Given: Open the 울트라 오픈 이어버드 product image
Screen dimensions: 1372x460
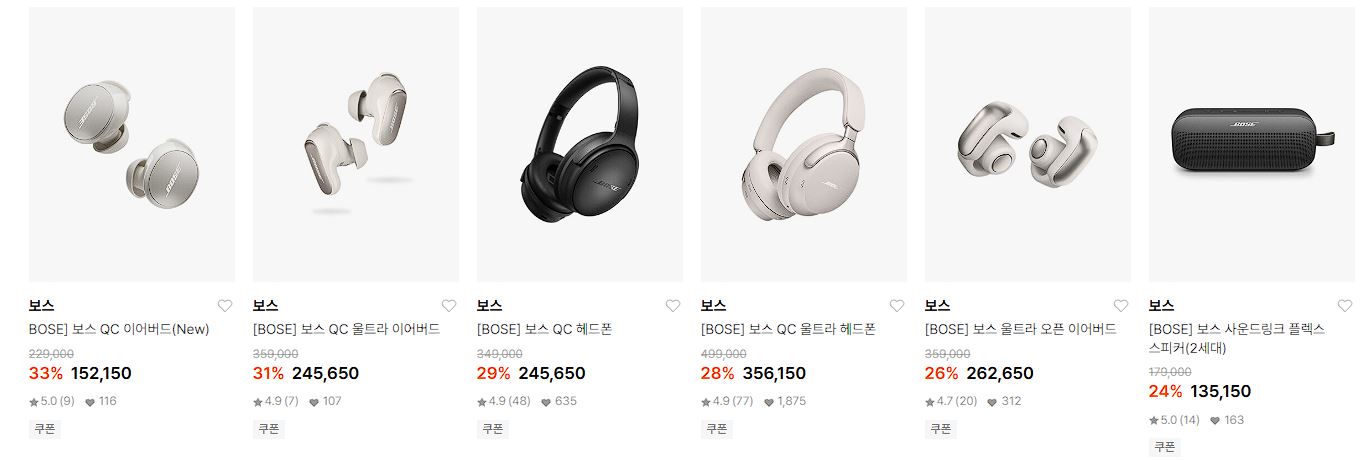Looking at the screenshot, I should click(x=1028, y=145).
